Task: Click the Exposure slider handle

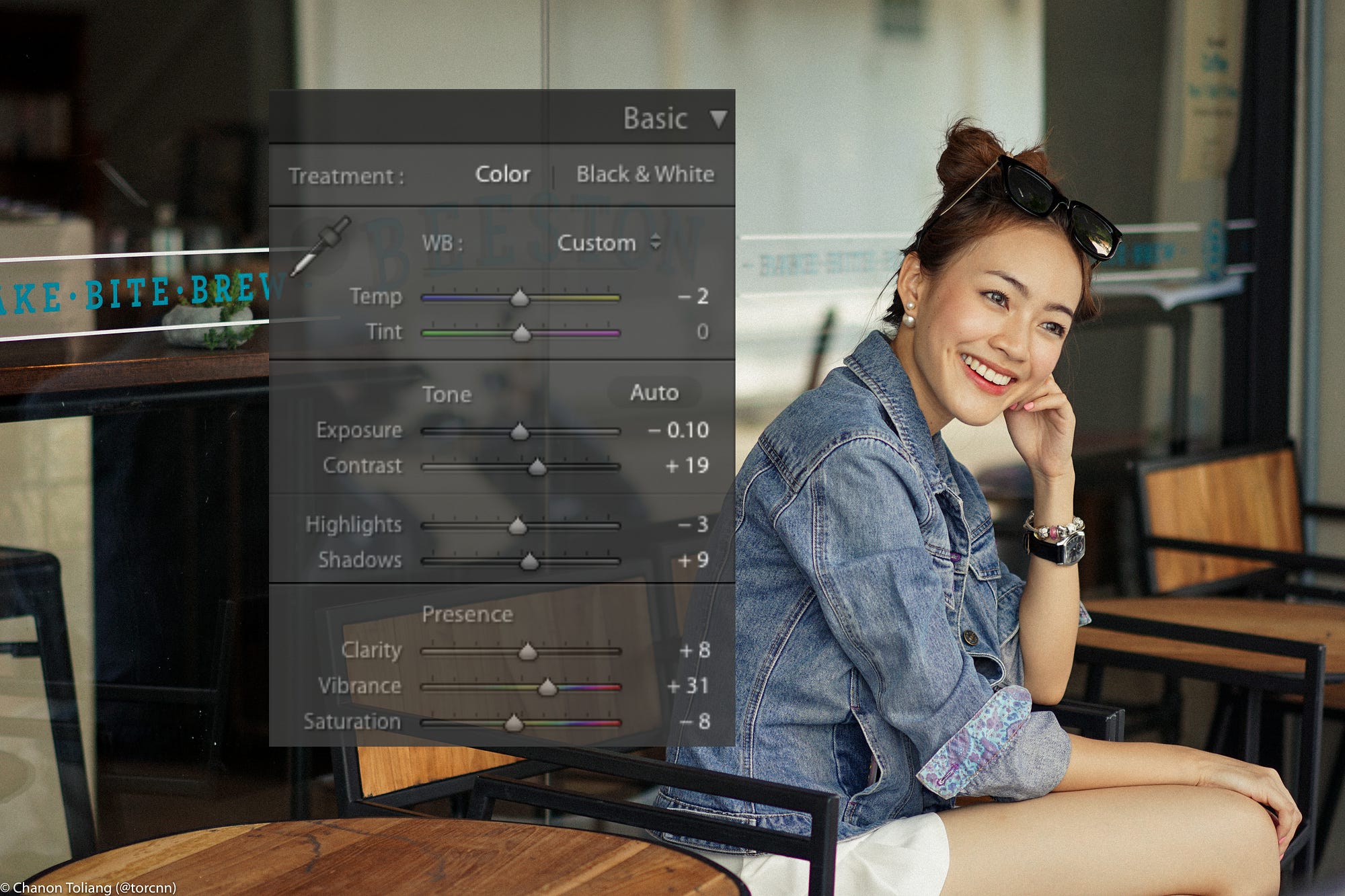Action: point(519,431)
